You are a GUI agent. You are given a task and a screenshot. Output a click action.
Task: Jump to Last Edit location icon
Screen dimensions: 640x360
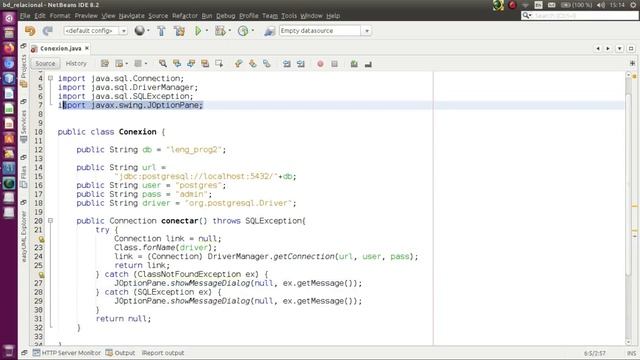(104, 64)
